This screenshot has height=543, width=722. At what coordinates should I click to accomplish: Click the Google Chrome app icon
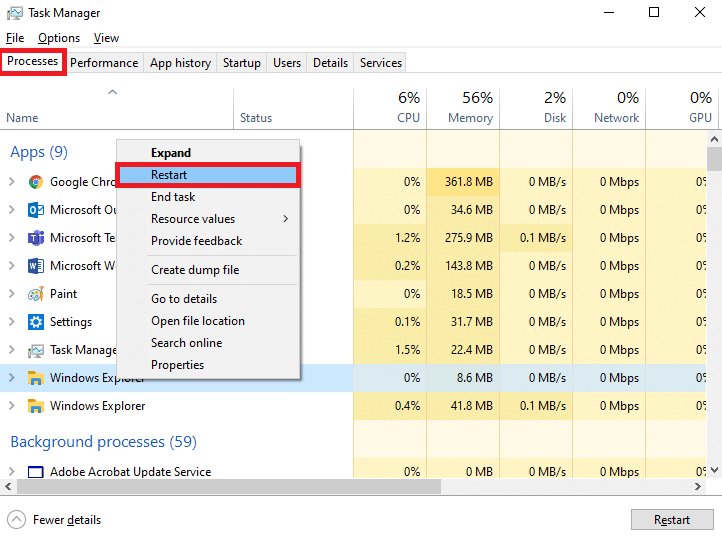pos(35,182)
